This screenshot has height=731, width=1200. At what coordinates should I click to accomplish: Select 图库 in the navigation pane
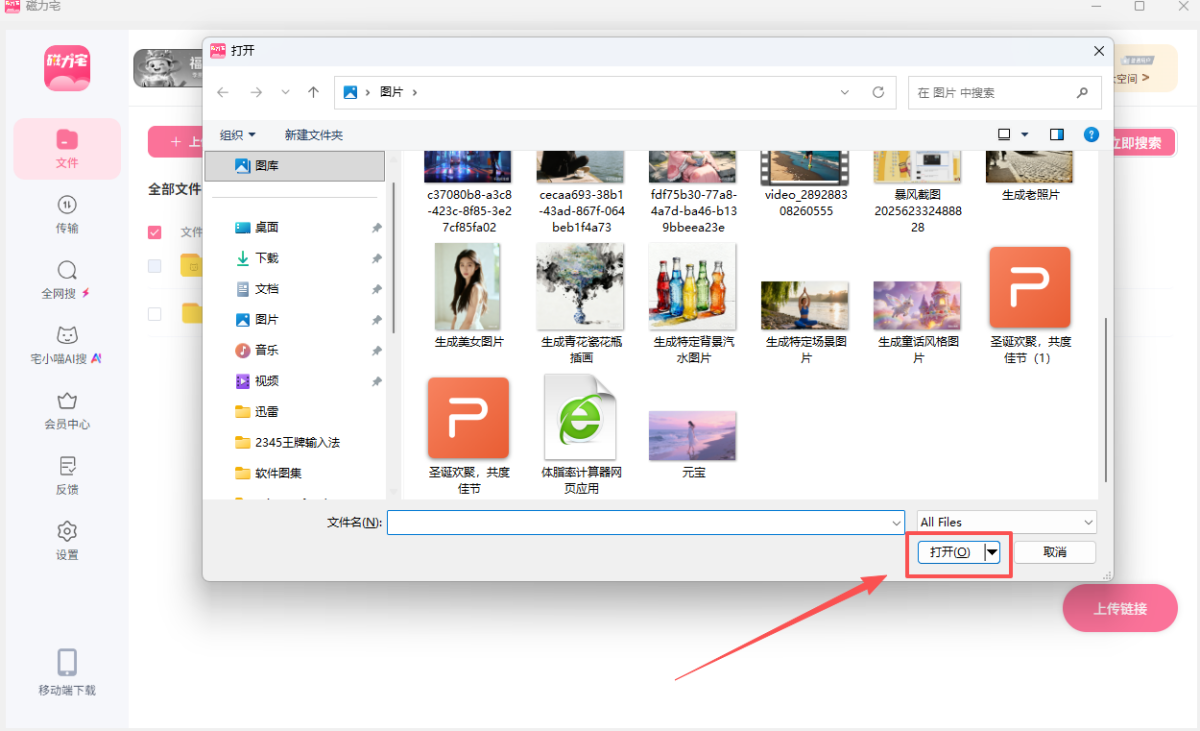[x=294, y=166]
